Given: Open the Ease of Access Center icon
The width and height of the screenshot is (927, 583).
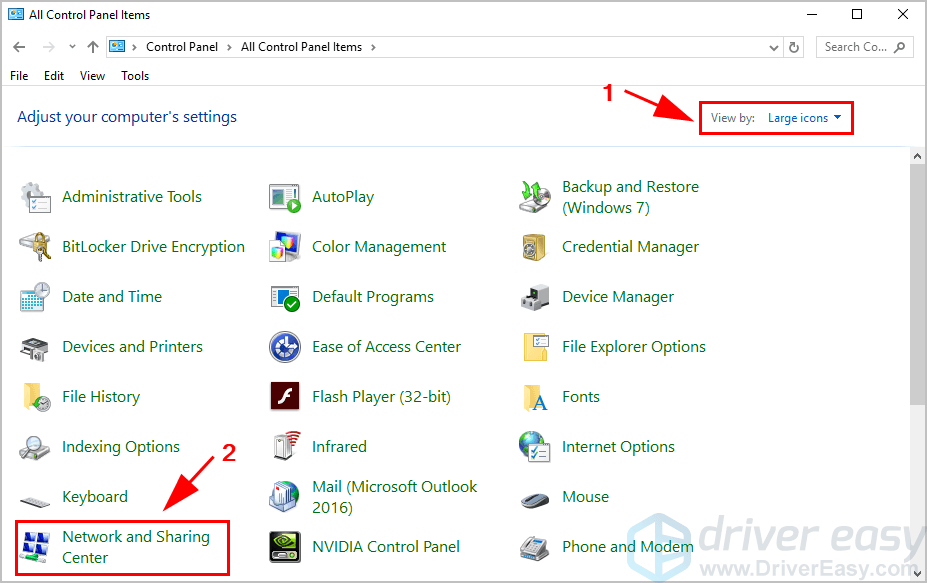Looking at the screenshot, I should [x=285, y=347].
